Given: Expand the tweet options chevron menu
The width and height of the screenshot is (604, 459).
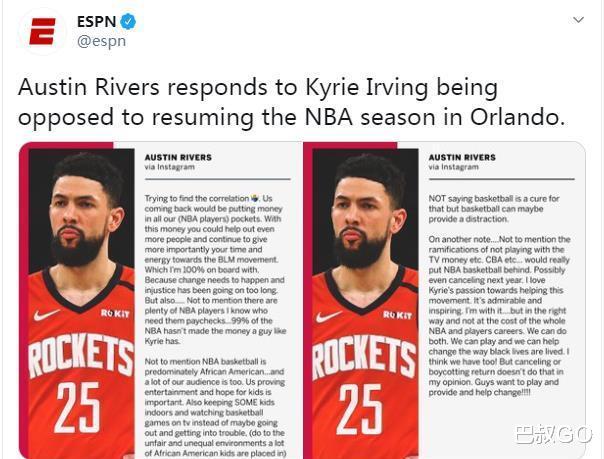Looking at the screenshot, I should pos(578,20).
